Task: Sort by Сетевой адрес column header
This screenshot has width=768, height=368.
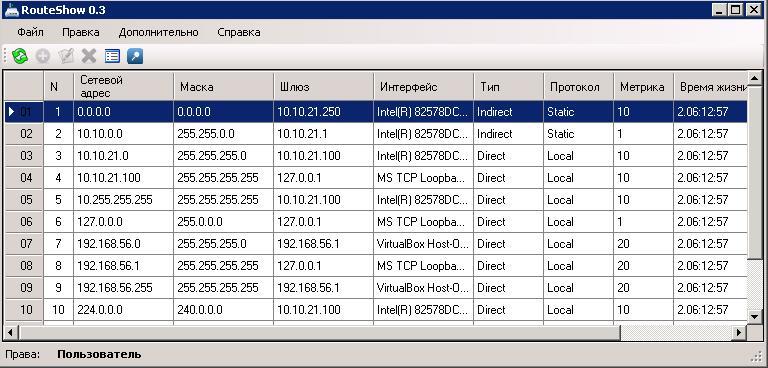Action: 123,87
